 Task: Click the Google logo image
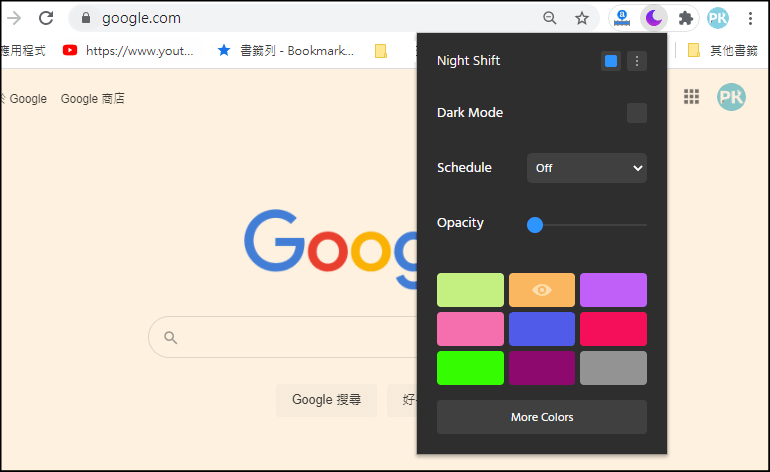tap(330, 248)
